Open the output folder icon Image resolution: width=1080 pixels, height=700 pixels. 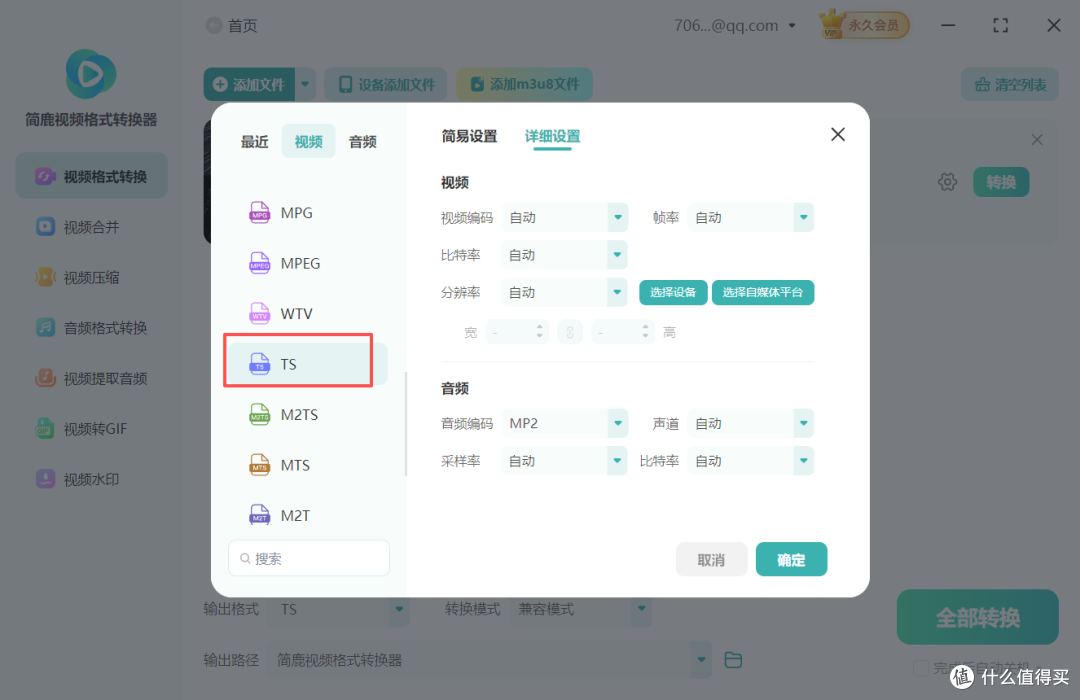[733, 659]
